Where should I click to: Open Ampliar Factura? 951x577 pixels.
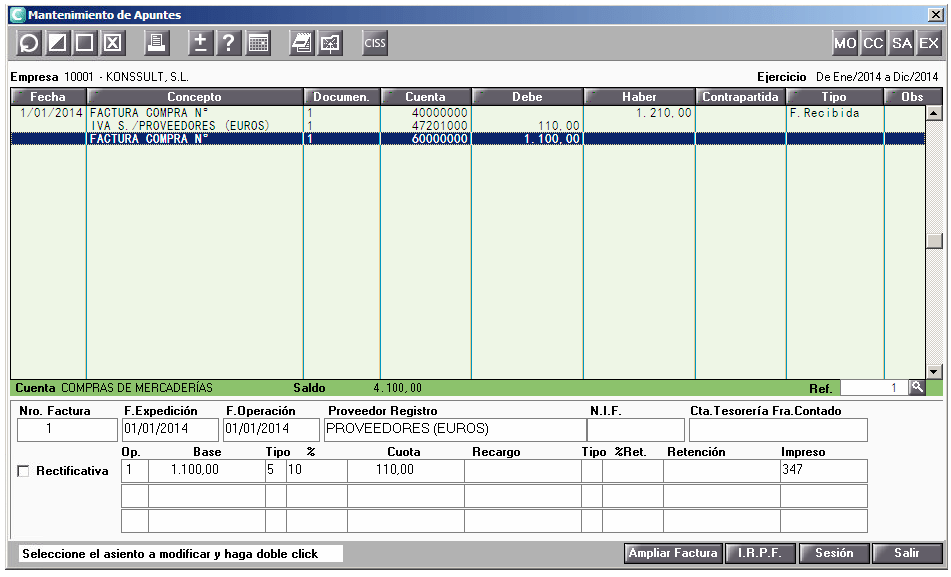[672, 553]
